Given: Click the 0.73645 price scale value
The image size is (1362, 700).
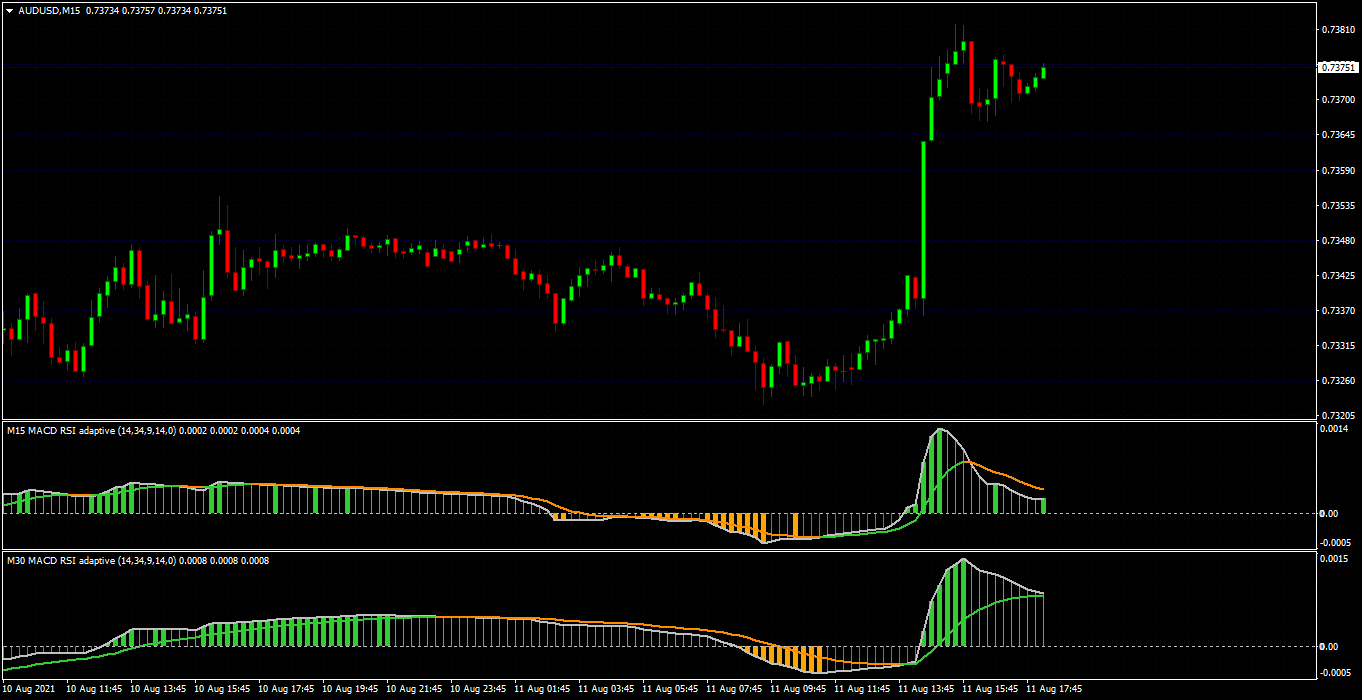Looking at the screenshot, I should point(1339,135).
